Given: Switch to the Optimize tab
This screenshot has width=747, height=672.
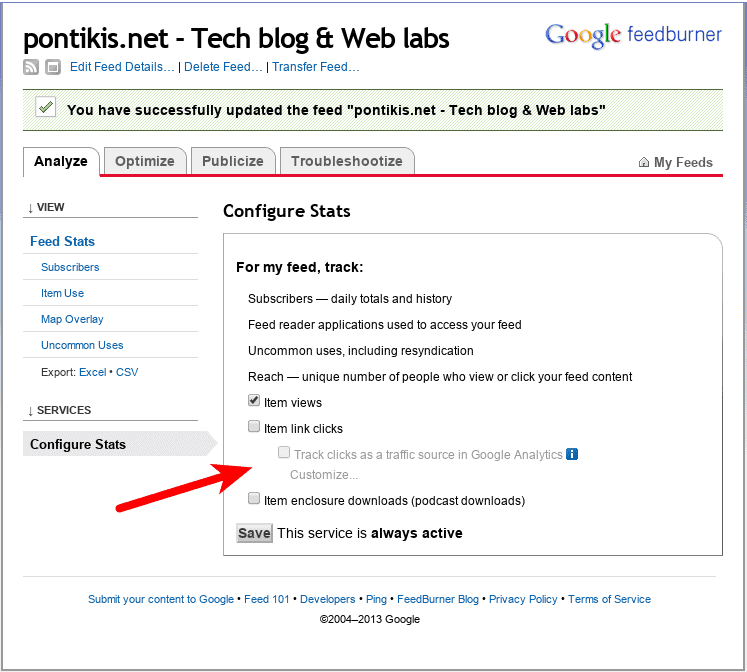Looking at the screenshot, I should pos(145,161).
